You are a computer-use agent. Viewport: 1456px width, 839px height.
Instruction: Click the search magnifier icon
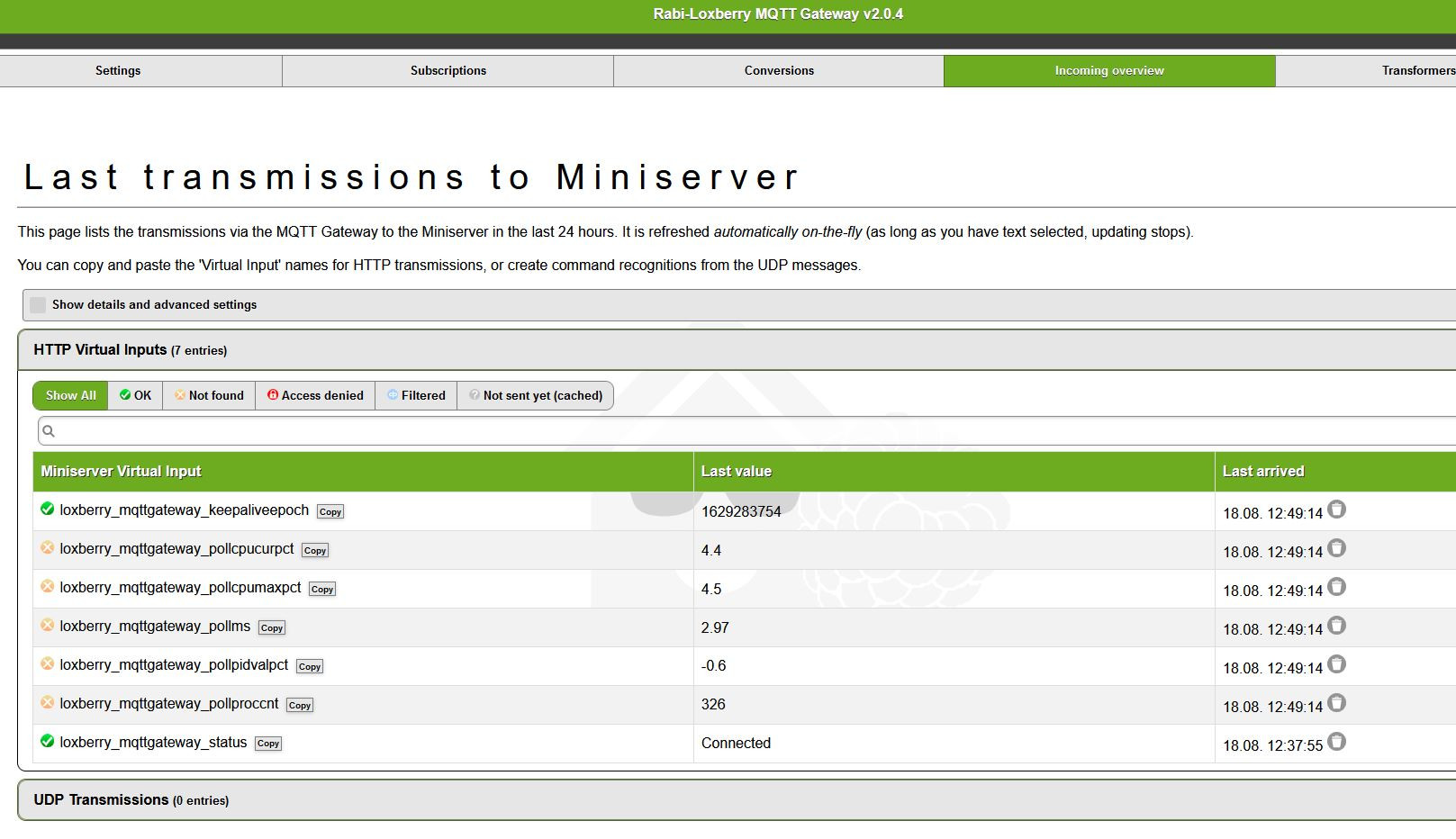coord(50,431)
